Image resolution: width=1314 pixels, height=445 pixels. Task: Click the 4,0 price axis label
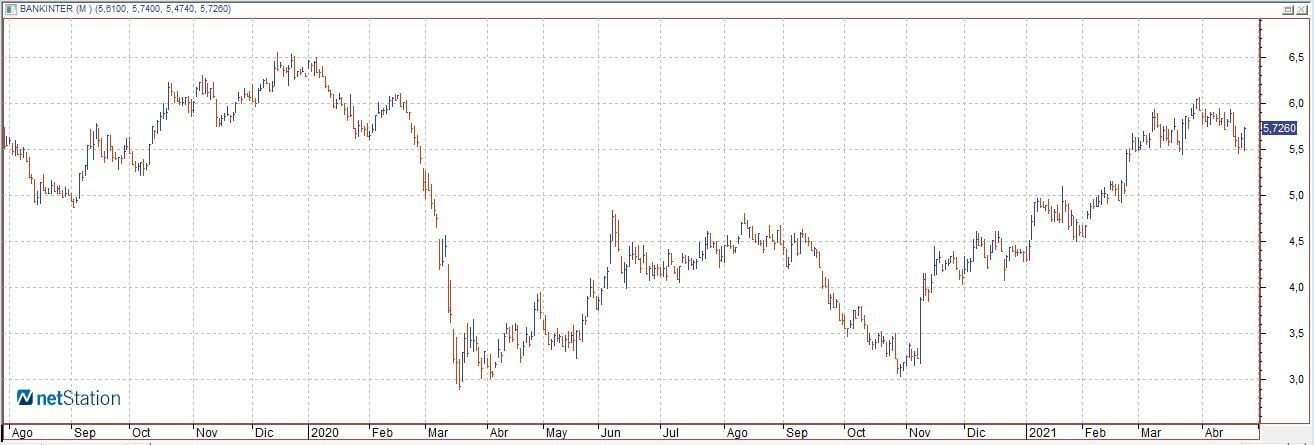[1296, 287]
